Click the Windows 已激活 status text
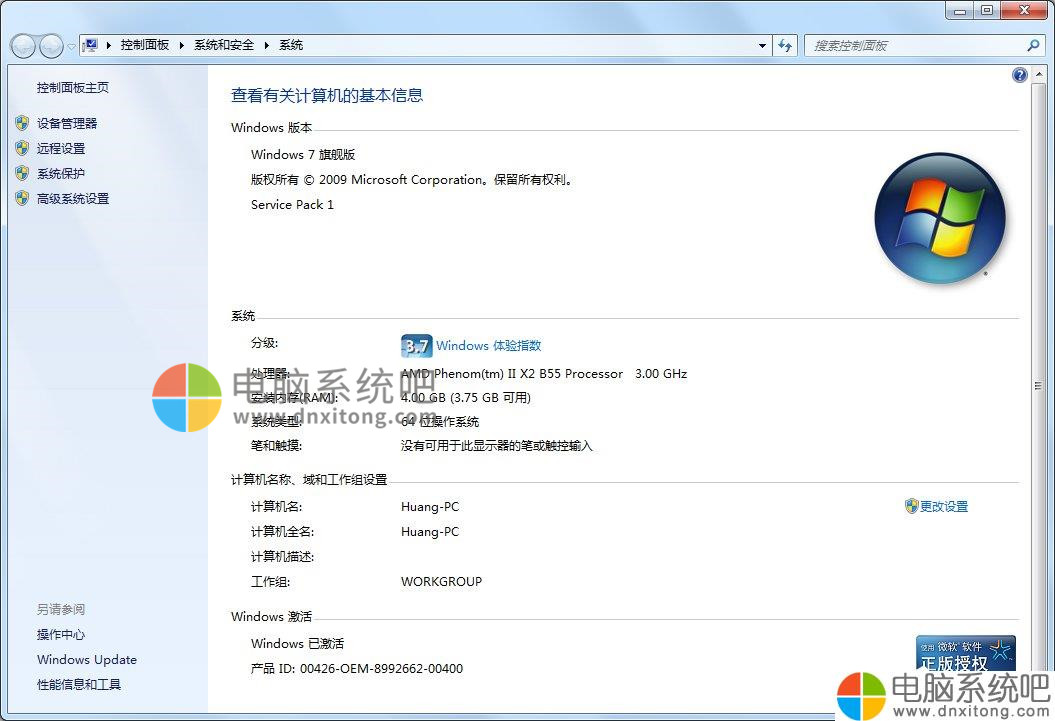The image size is (1055, 721). 297,643
